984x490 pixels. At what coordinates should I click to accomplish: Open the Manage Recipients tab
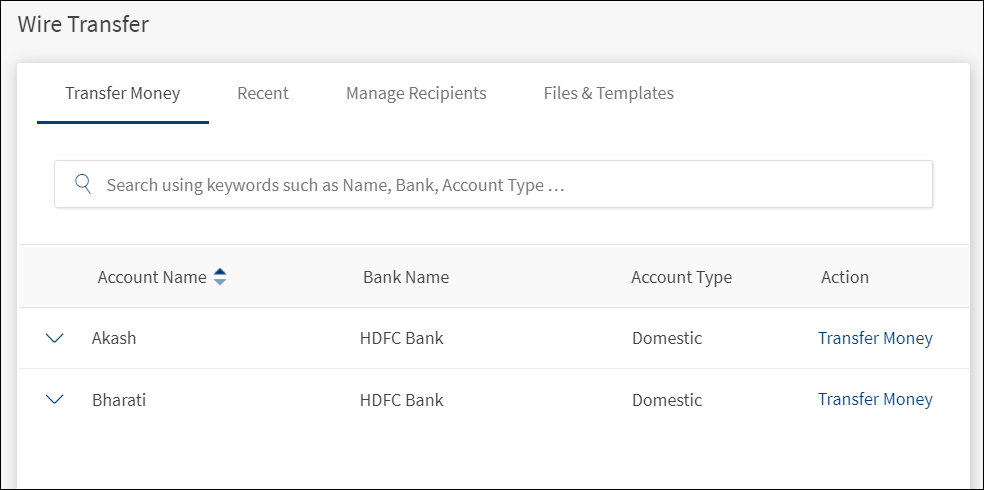pos(416,93)
